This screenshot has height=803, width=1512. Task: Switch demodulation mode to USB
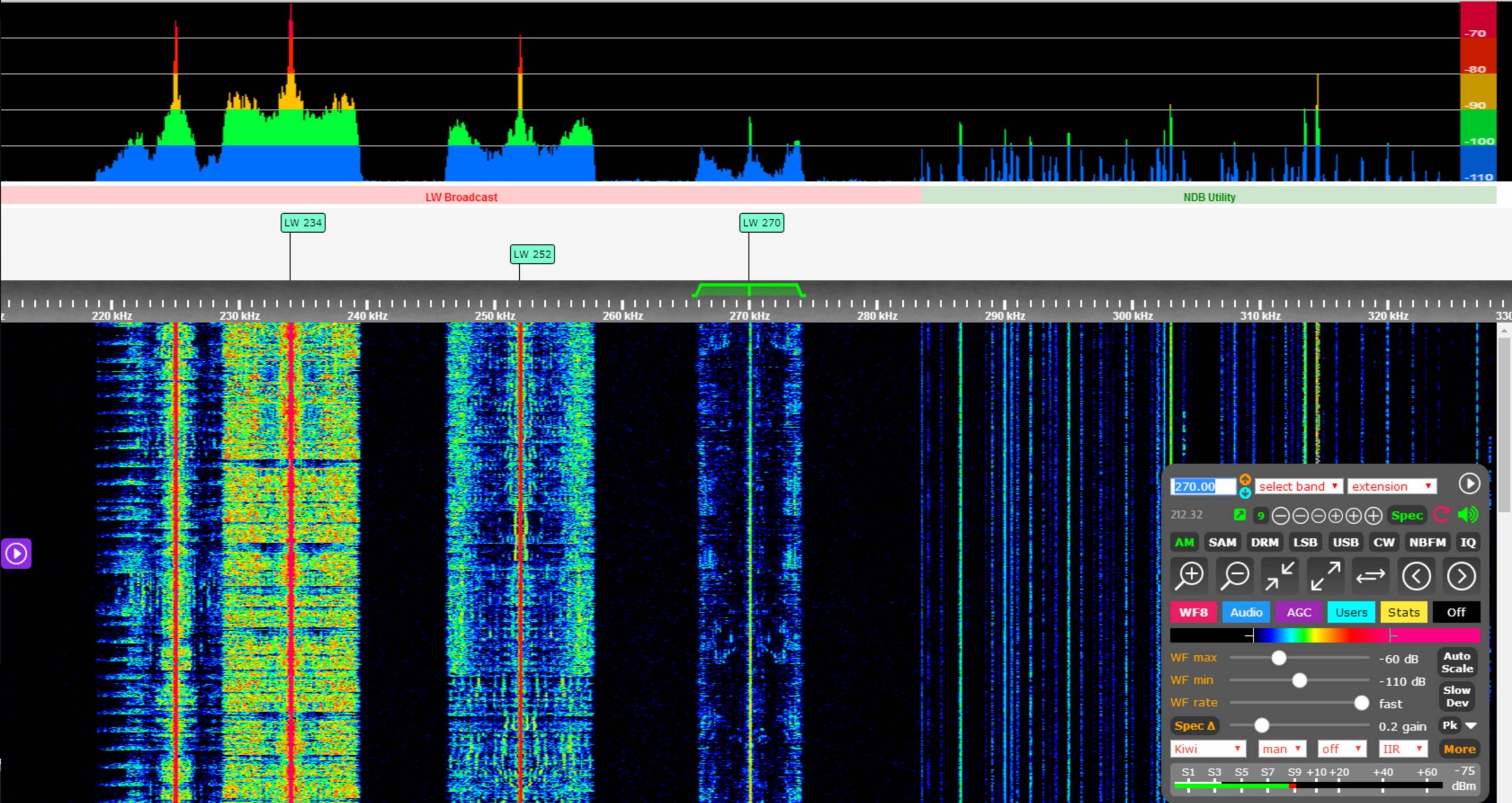(x=1345, y=542)
